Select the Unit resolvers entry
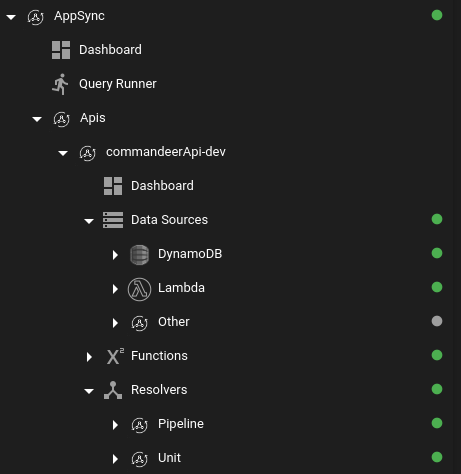461x474 pixels. (x=169, y=458)
